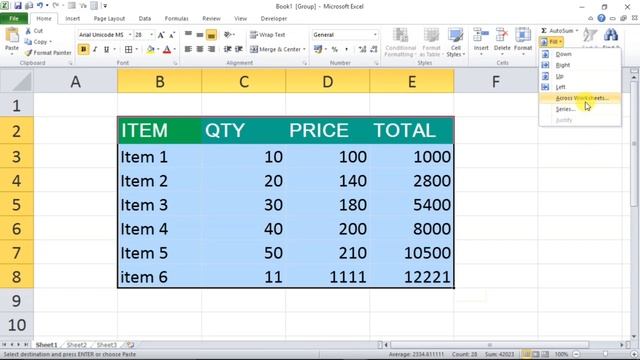The height and width of the screenshot is (360, 640).
Task: Click the percent style icon
Action: (x=335, y=49)
